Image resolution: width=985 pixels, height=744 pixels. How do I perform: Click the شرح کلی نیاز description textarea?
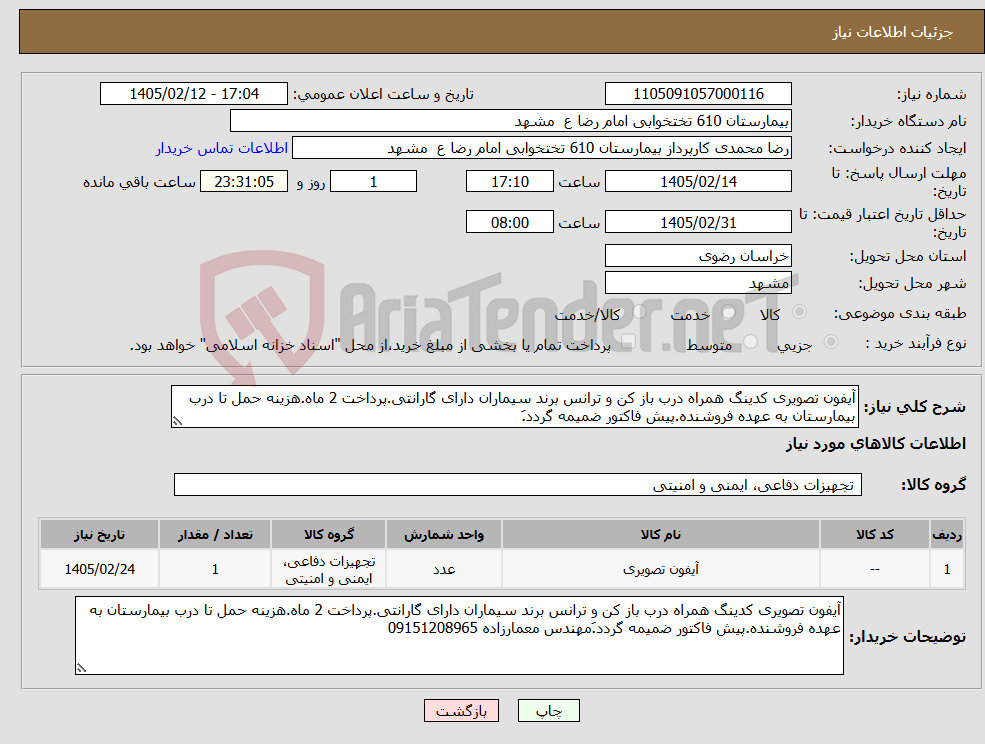[514, 407]
